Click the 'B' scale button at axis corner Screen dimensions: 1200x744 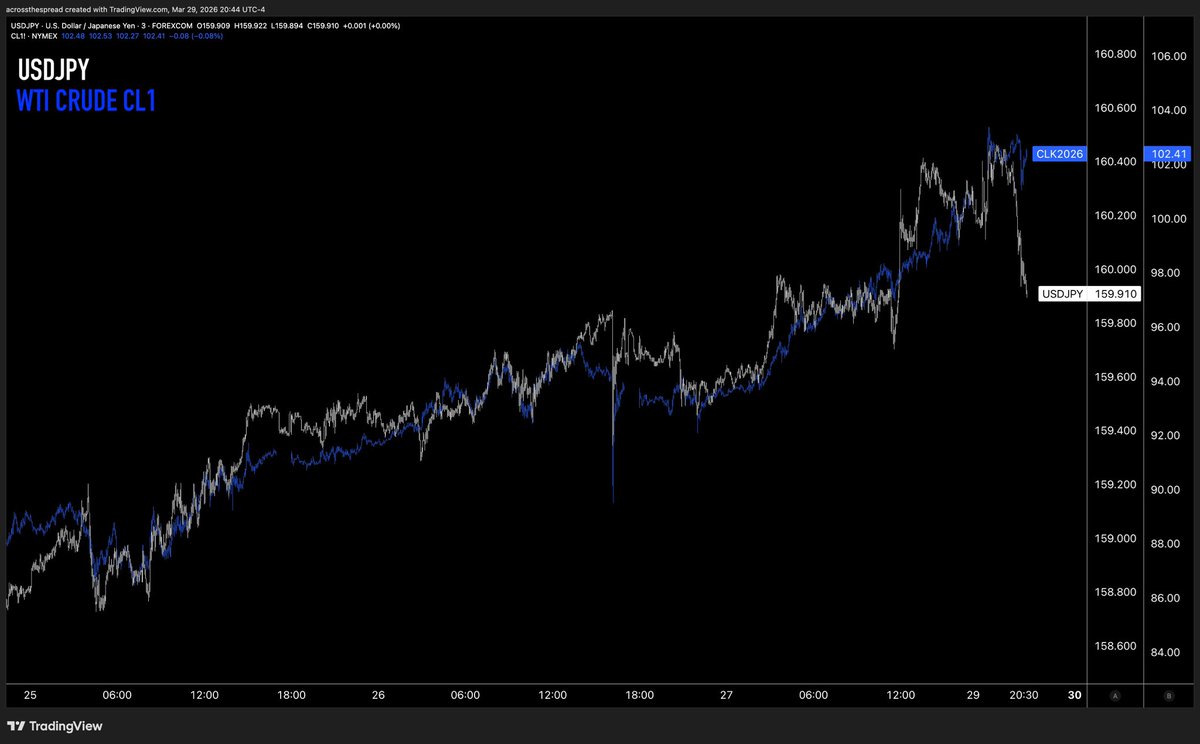[x=1168, y=694]
